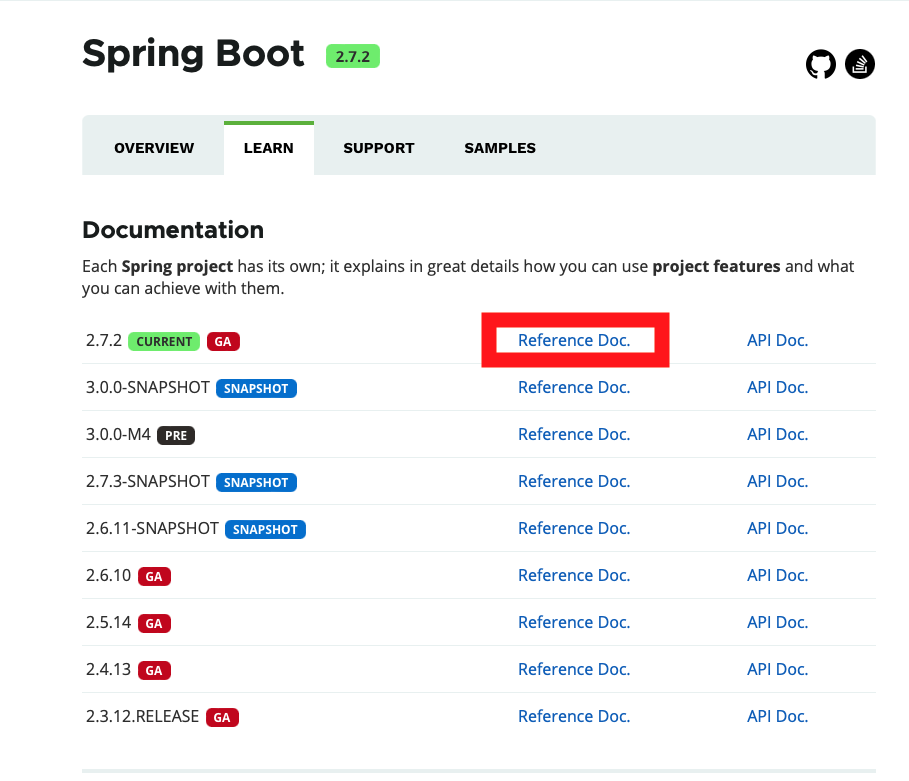Click the Spring Boot page title
The height and width of the screenshot is (781, 909).
[x=193, y=54]
